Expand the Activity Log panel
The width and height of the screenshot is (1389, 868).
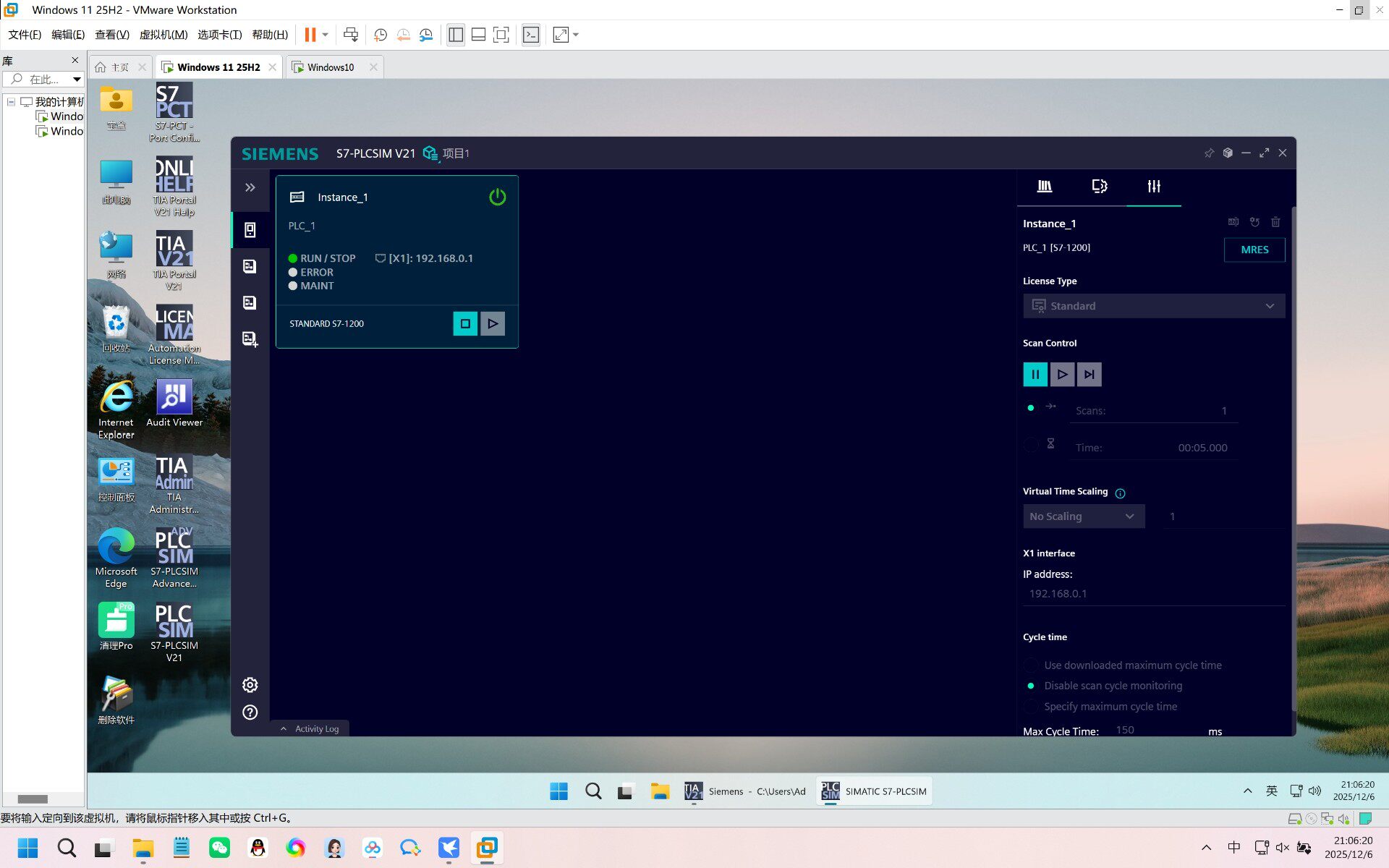(x=310, y=728)
